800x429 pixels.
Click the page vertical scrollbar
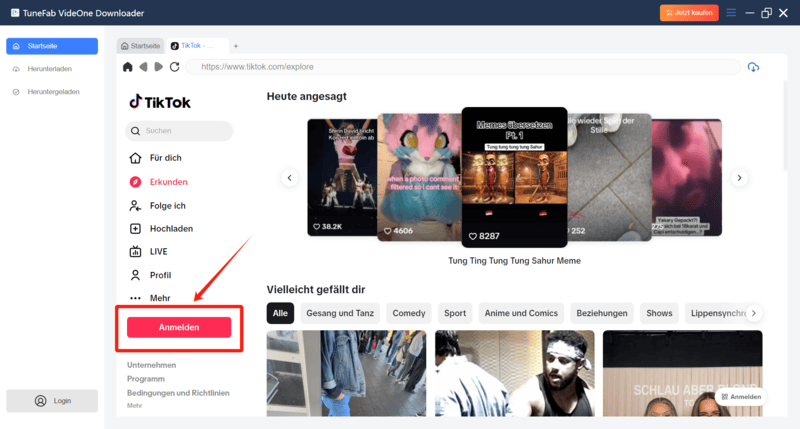click(785, 125)
